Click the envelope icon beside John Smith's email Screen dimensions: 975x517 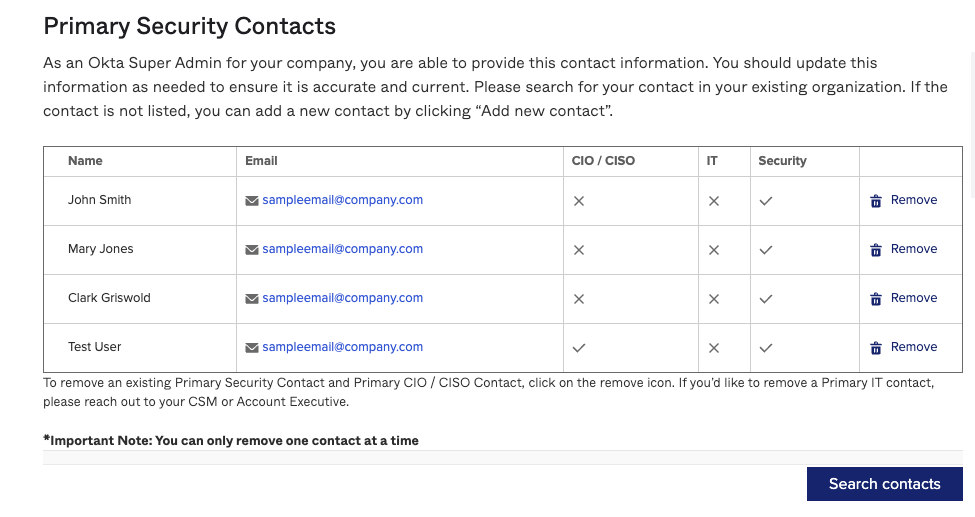[252, 201]
